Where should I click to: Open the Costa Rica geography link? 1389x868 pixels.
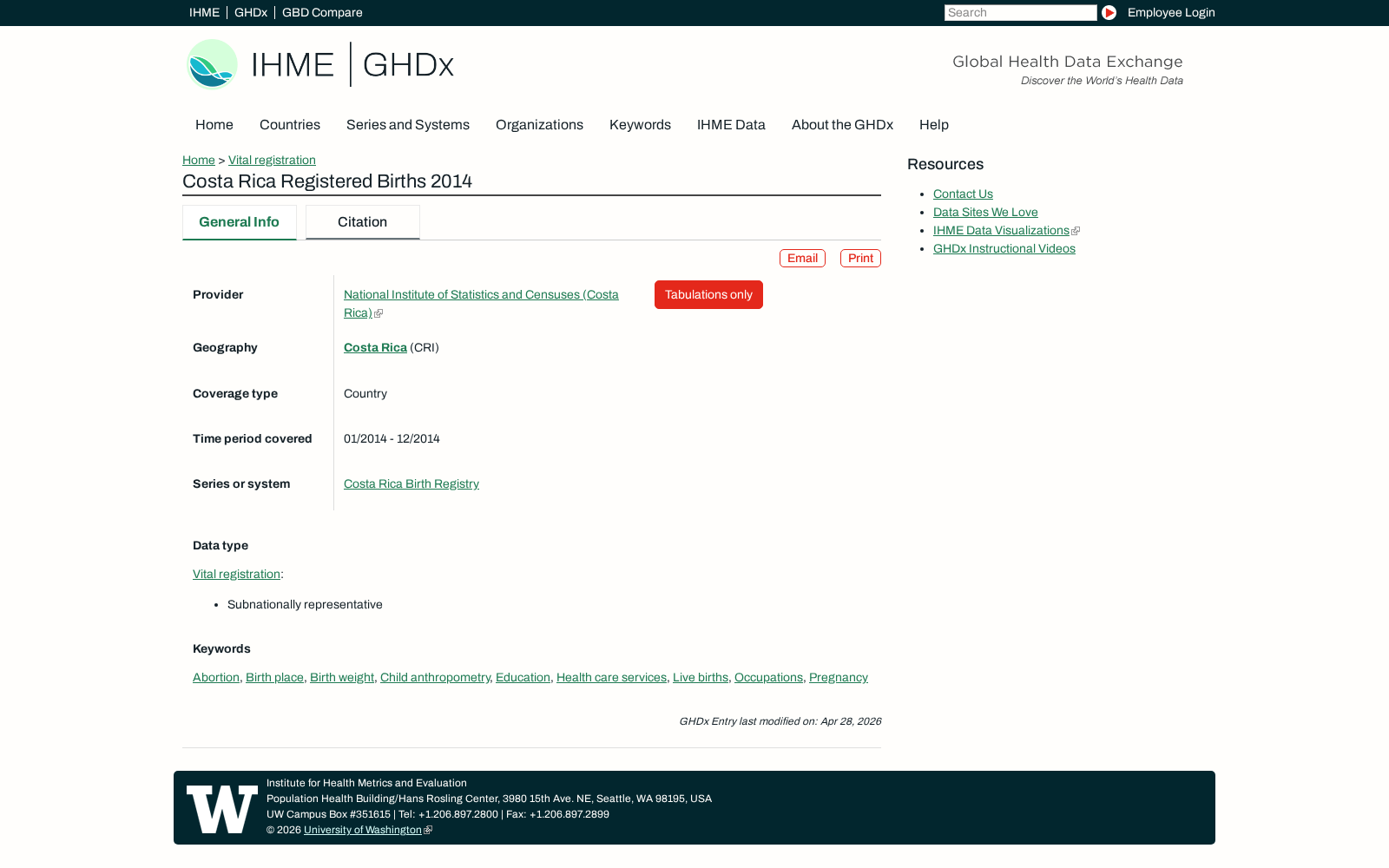[x=375, y=347]
